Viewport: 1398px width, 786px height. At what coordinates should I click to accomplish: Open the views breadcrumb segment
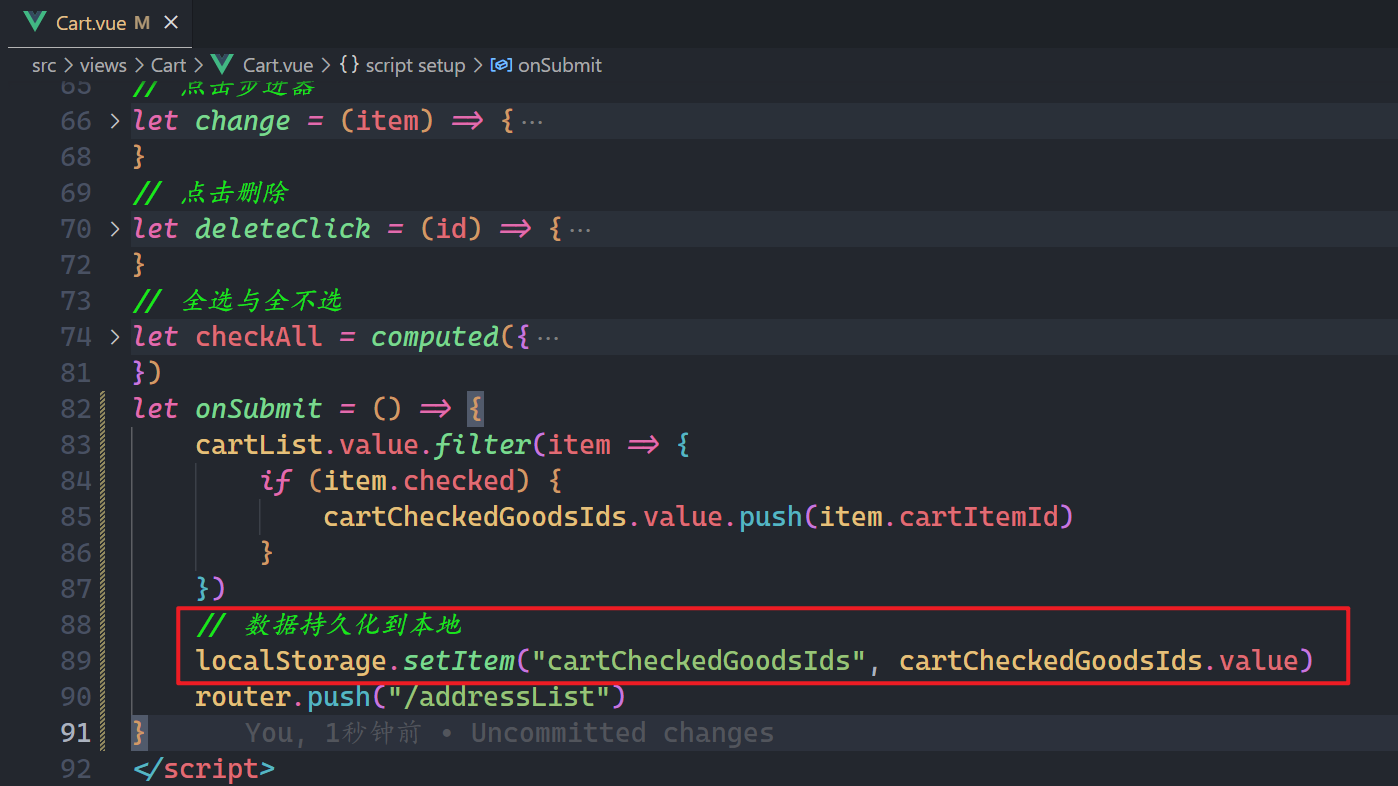tap(103, 65)
